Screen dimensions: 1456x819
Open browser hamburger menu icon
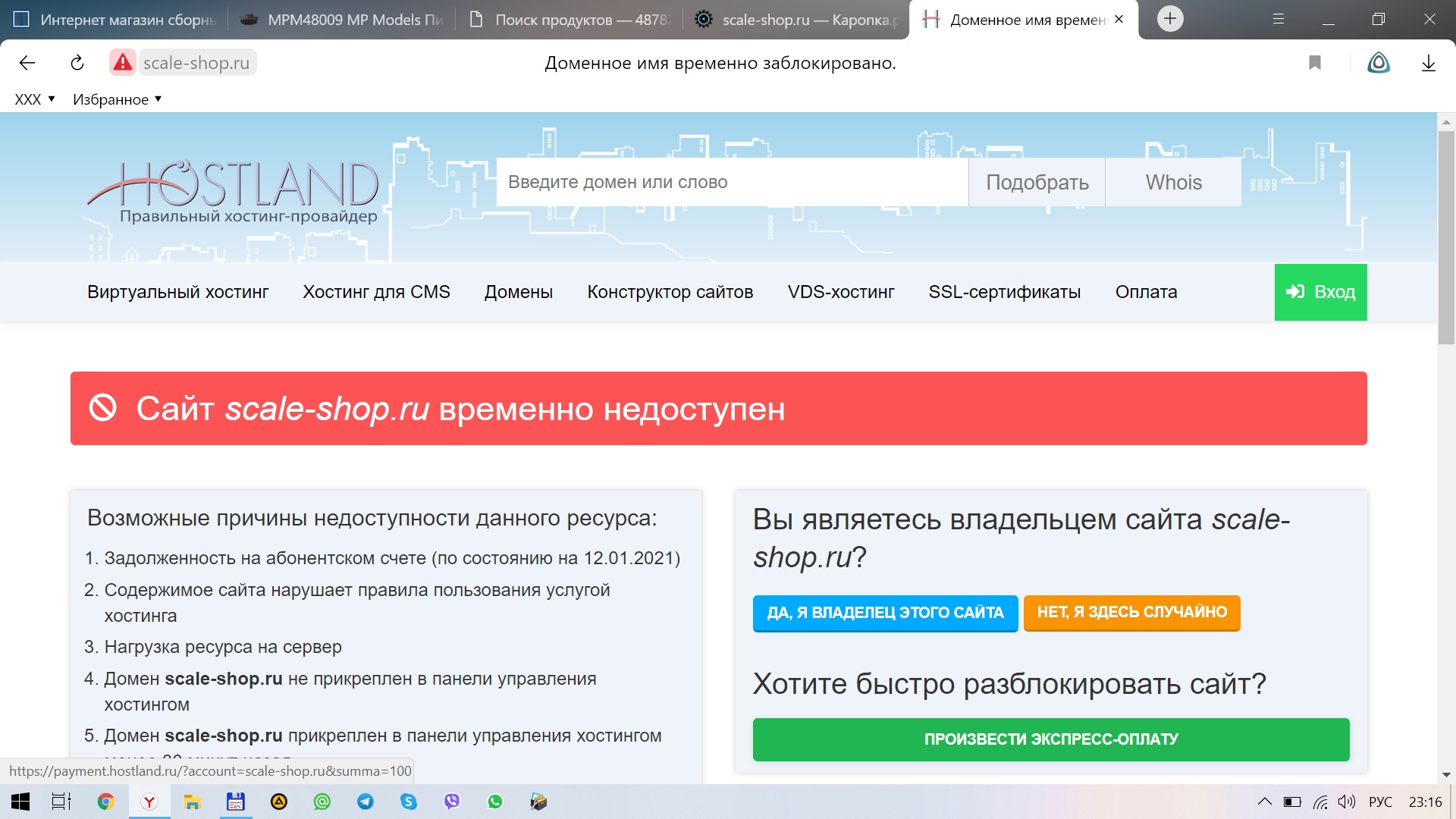[1278, 19]
